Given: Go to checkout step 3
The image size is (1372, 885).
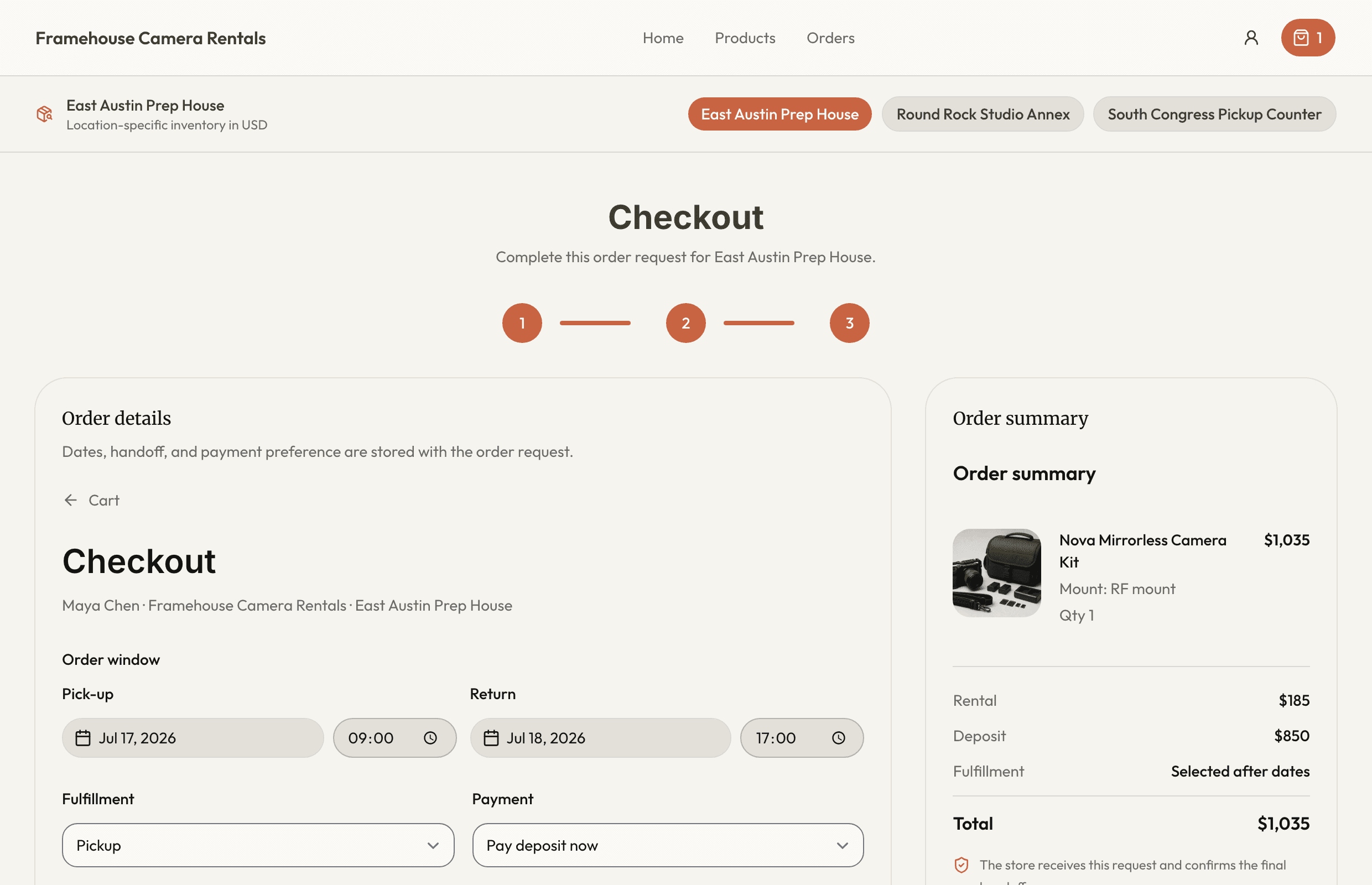Looking at the screenshot, I should coord(850,323).
